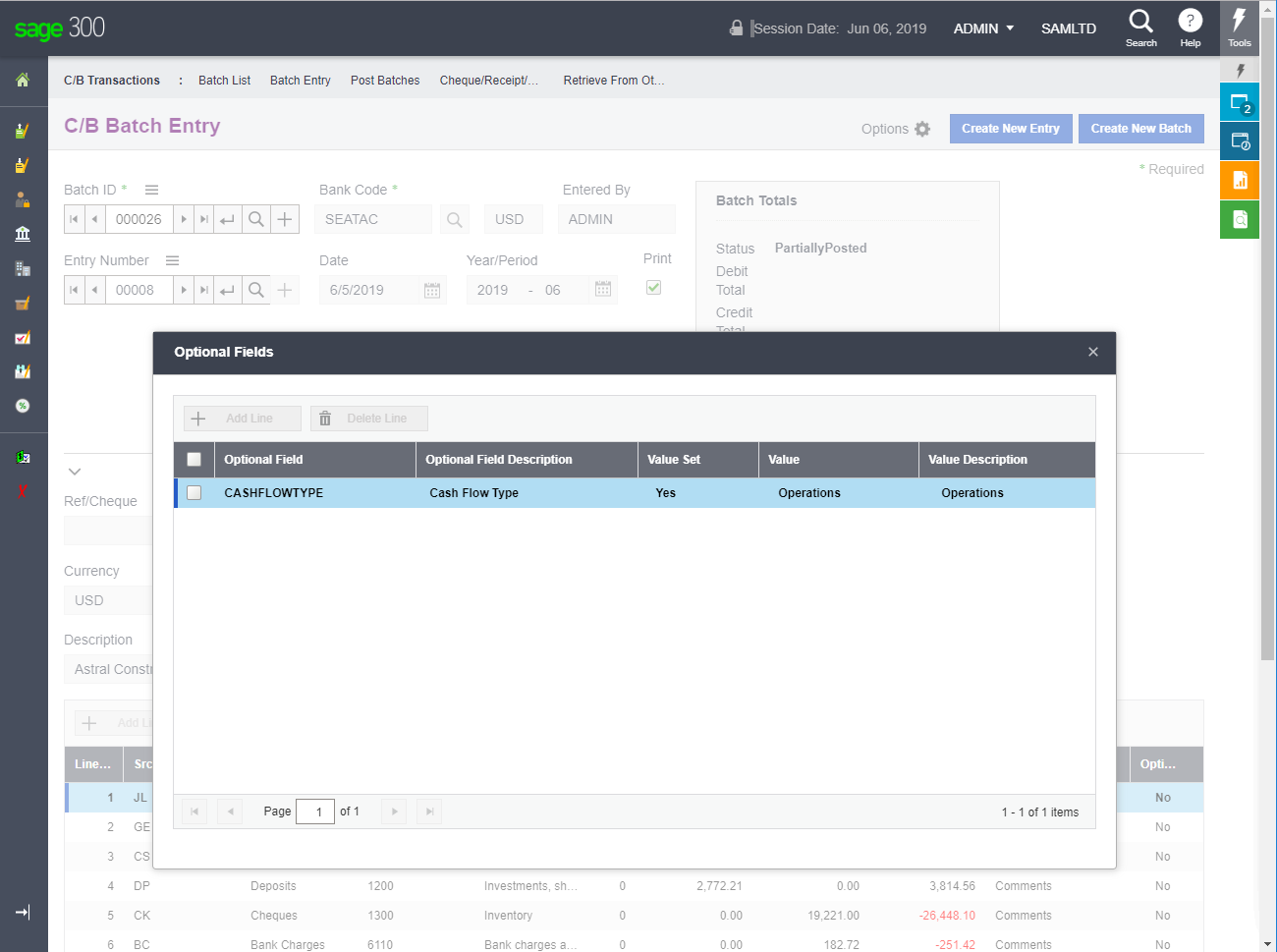Open the Batch List menu item
The width and height of the screenshot is (1277, 952).
(224, 81)
